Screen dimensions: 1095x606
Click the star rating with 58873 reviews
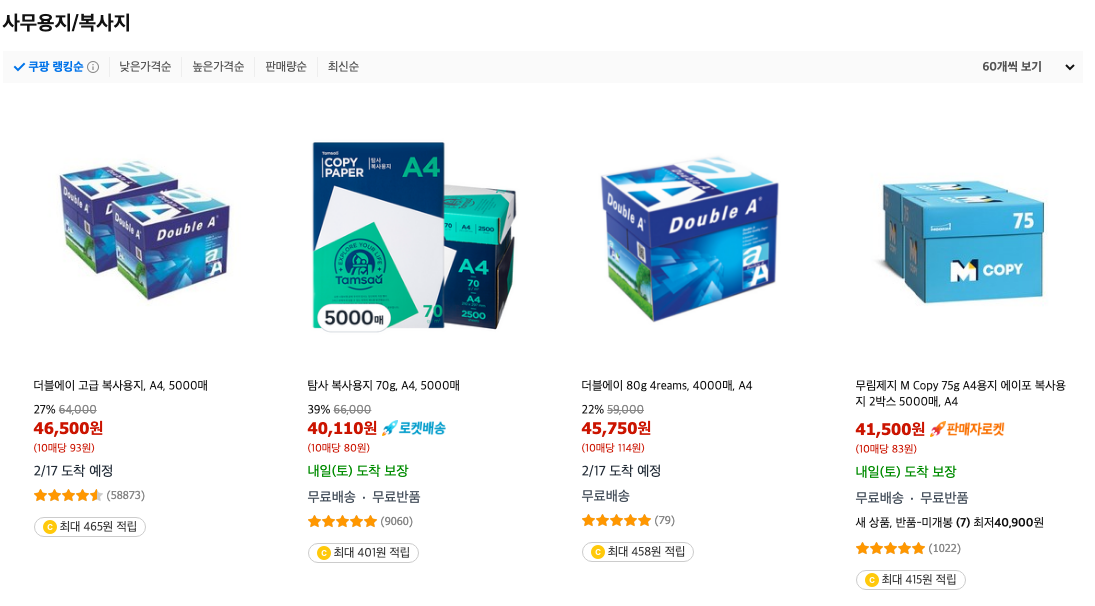point(68,496)
